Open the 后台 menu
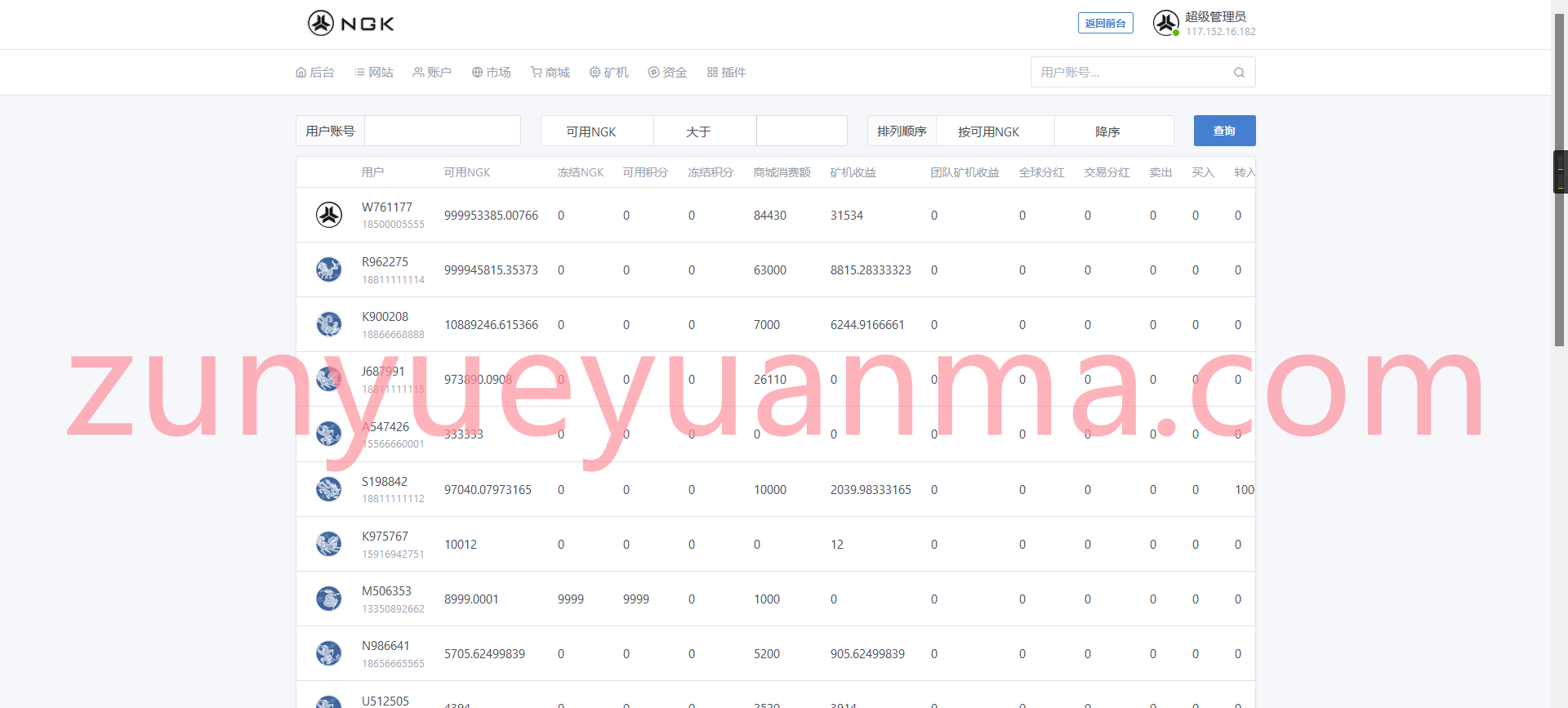Image resolution: width=1568 pixels, height=708 pixels. pos(315,72)
